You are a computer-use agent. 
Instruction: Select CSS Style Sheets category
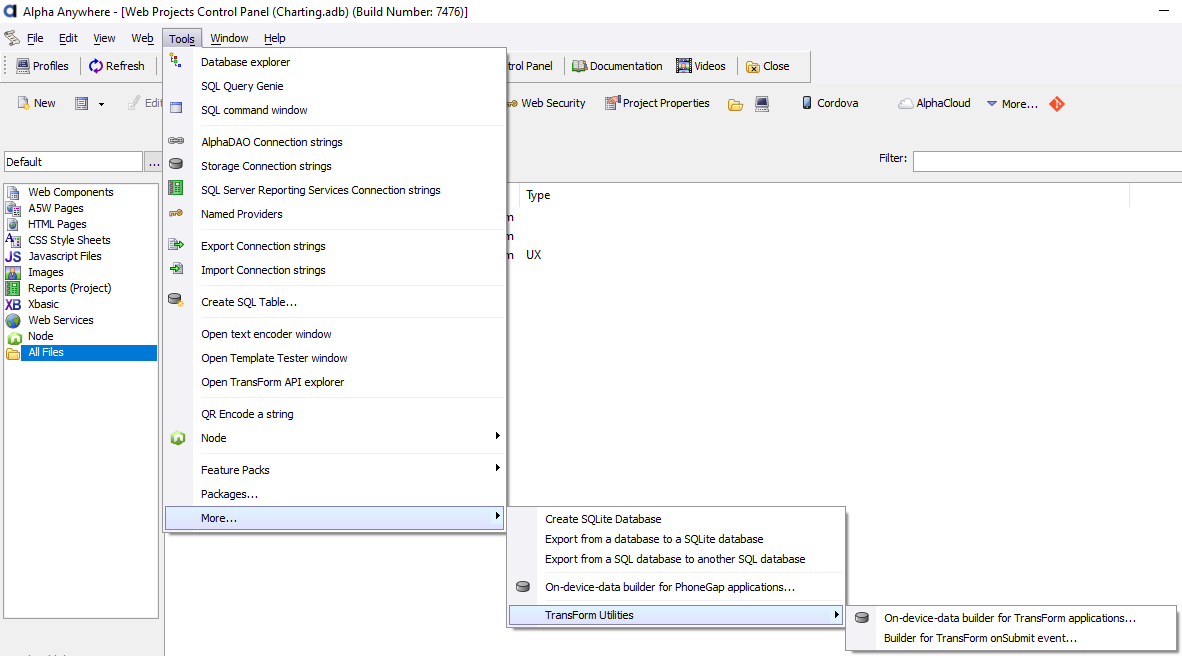(69, 240)
